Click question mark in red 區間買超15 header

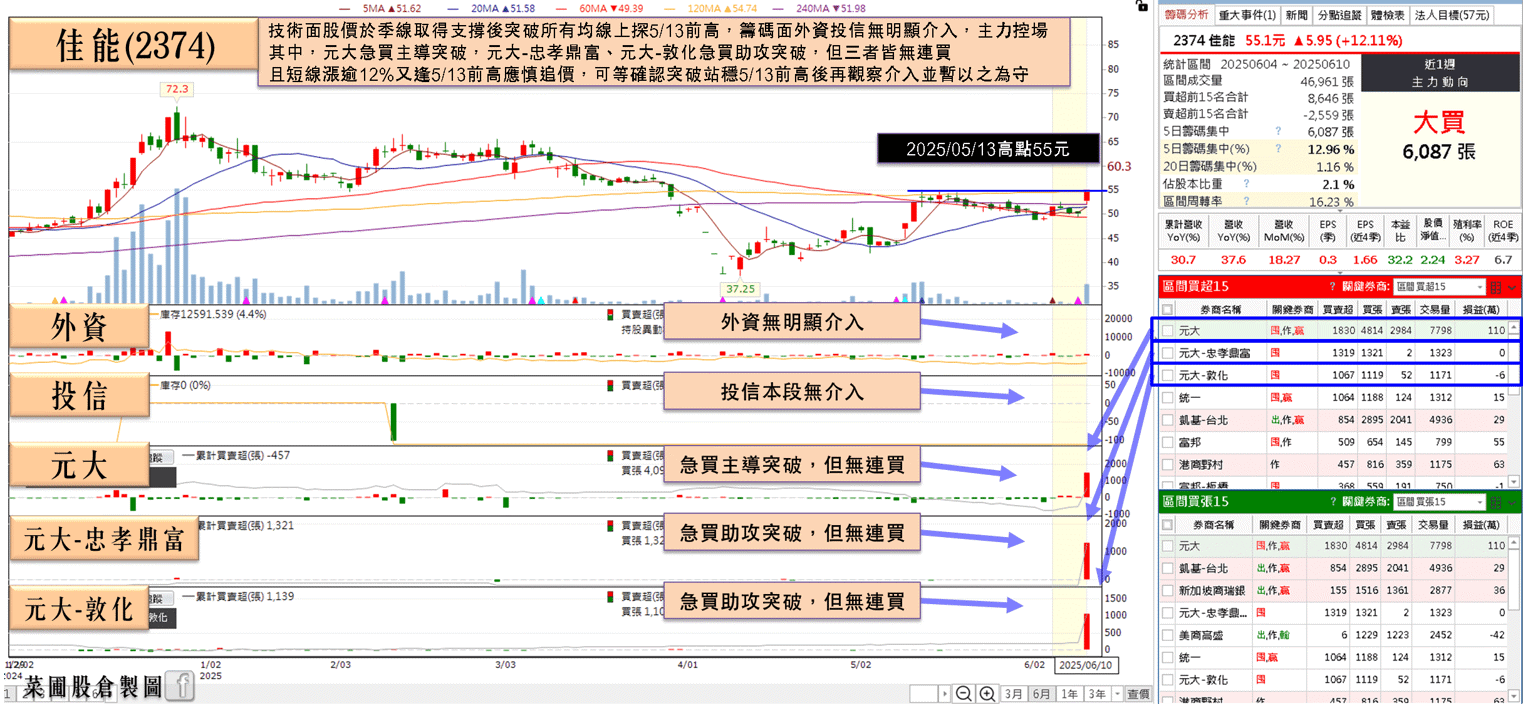(x=1332, y=287)
